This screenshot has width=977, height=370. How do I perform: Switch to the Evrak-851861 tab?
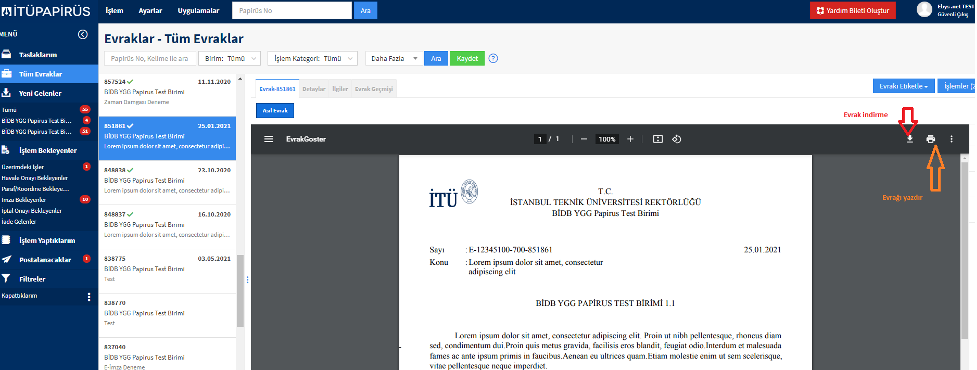pyautogui.click(x=277, y=89)
